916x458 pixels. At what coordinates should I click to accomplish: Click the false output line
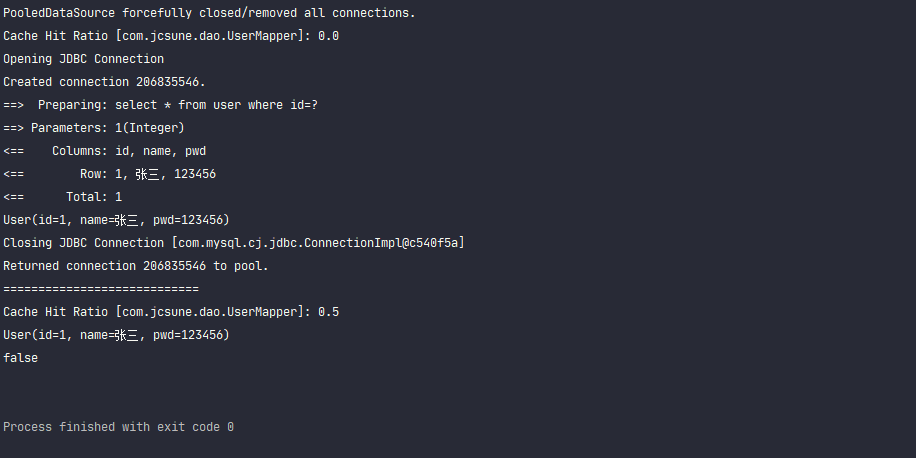(x=20, y=358)
